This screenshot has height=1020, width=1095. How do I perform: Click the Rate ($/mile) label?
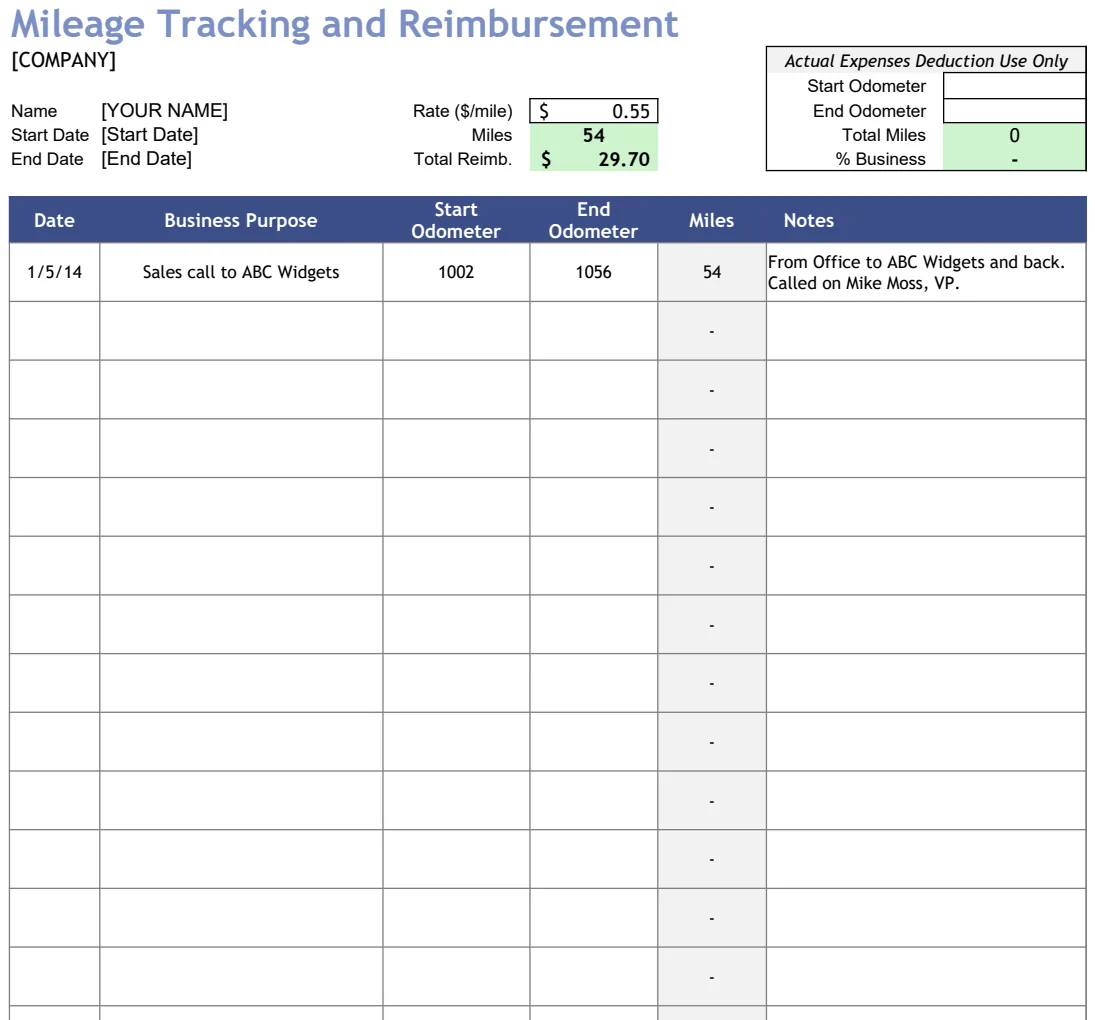(462, 111)
